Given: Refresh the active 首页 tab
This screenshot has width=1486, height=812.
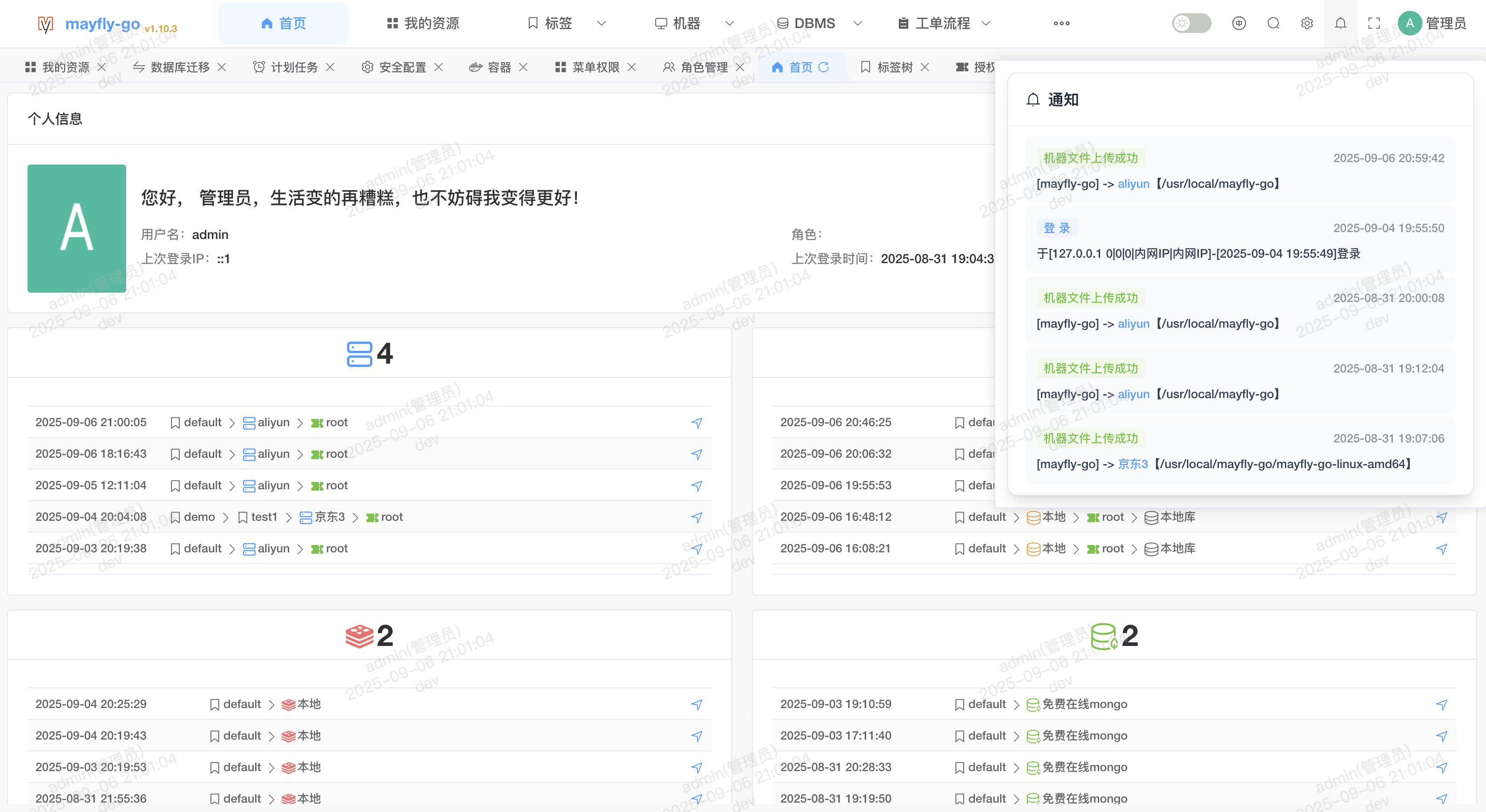Looking at the screenshot, I should 824,67.
